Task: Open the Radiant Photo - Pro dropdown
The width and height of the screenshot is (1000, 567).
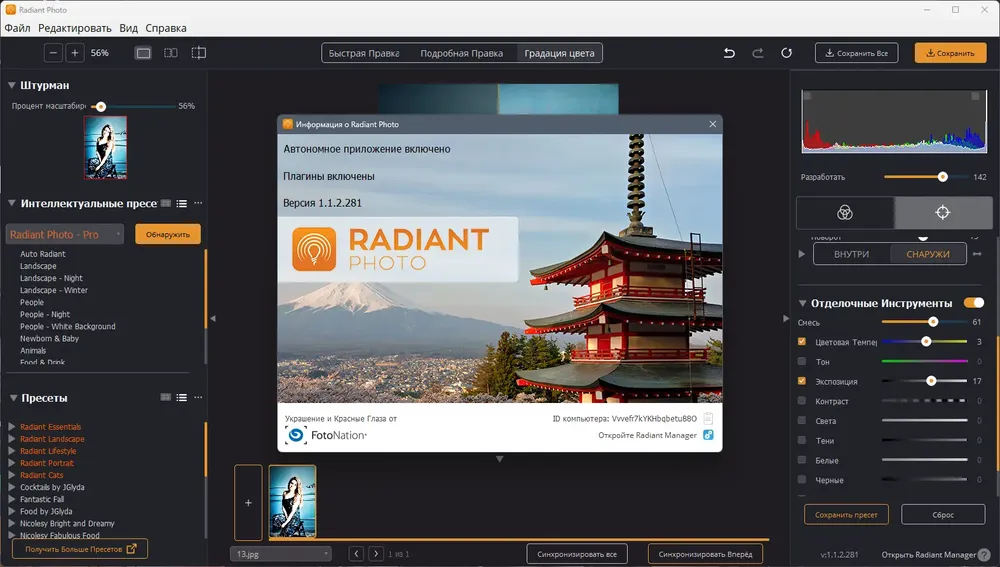Action: coord(64,234)
